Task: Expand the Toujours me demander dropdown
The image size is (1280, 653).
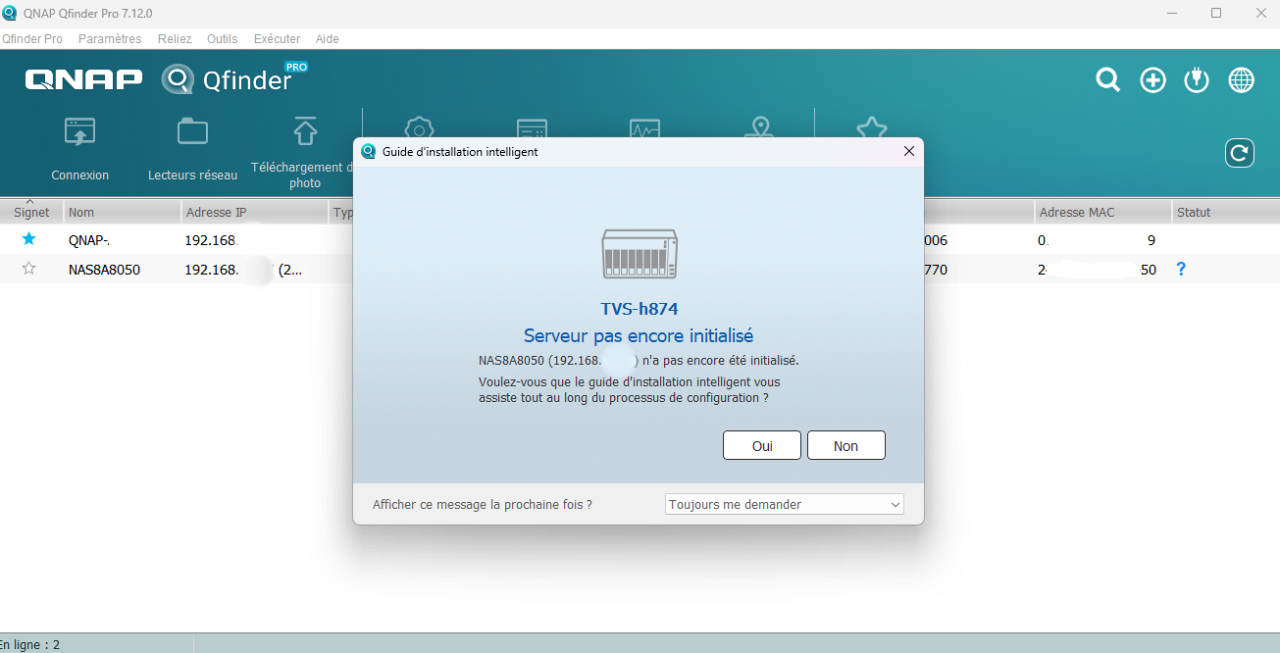Action: point(784,505)
